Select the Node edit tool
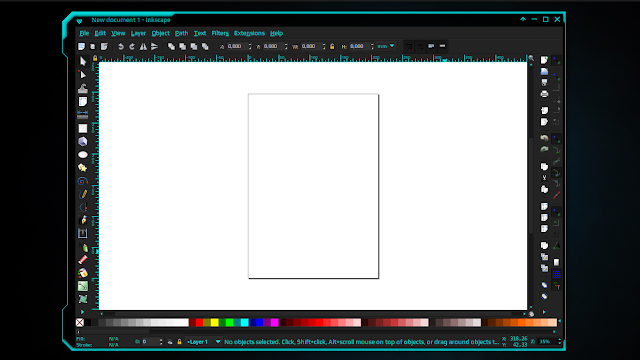The height and width of the screenshot is (360, 640). [83, 75]
